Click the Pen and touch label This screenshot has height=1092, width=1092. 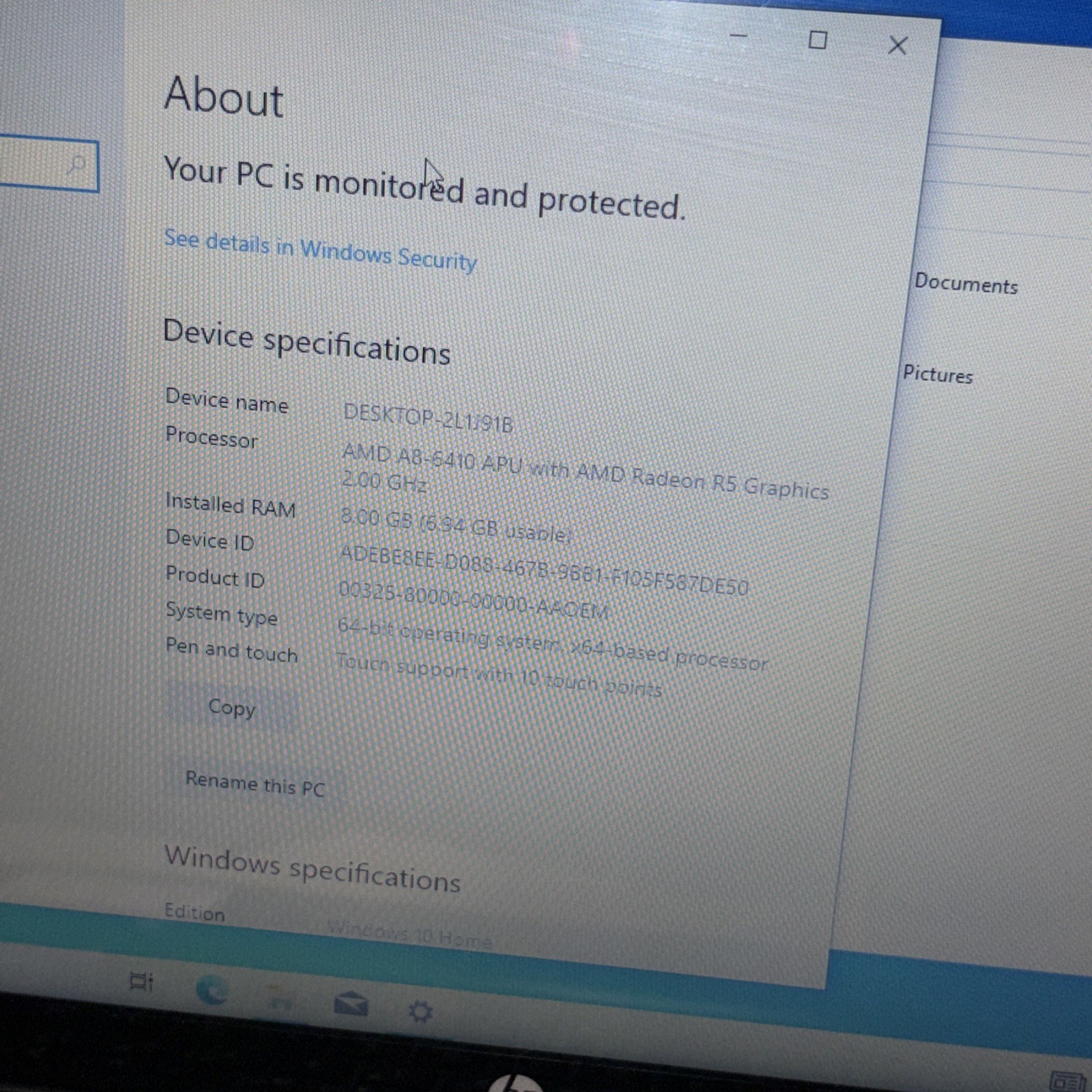231,650
